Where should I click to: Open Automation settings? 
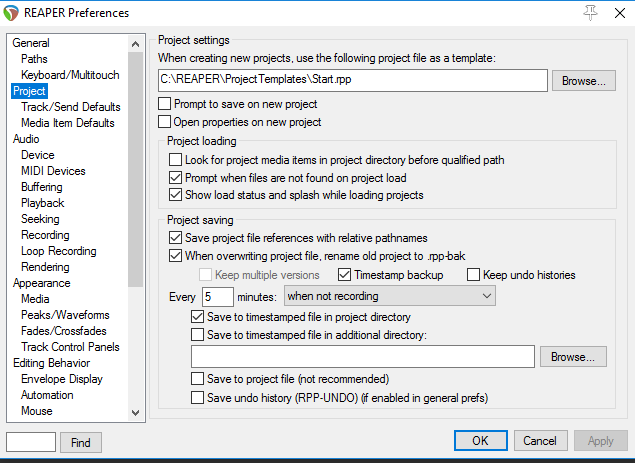coord(47,395)
